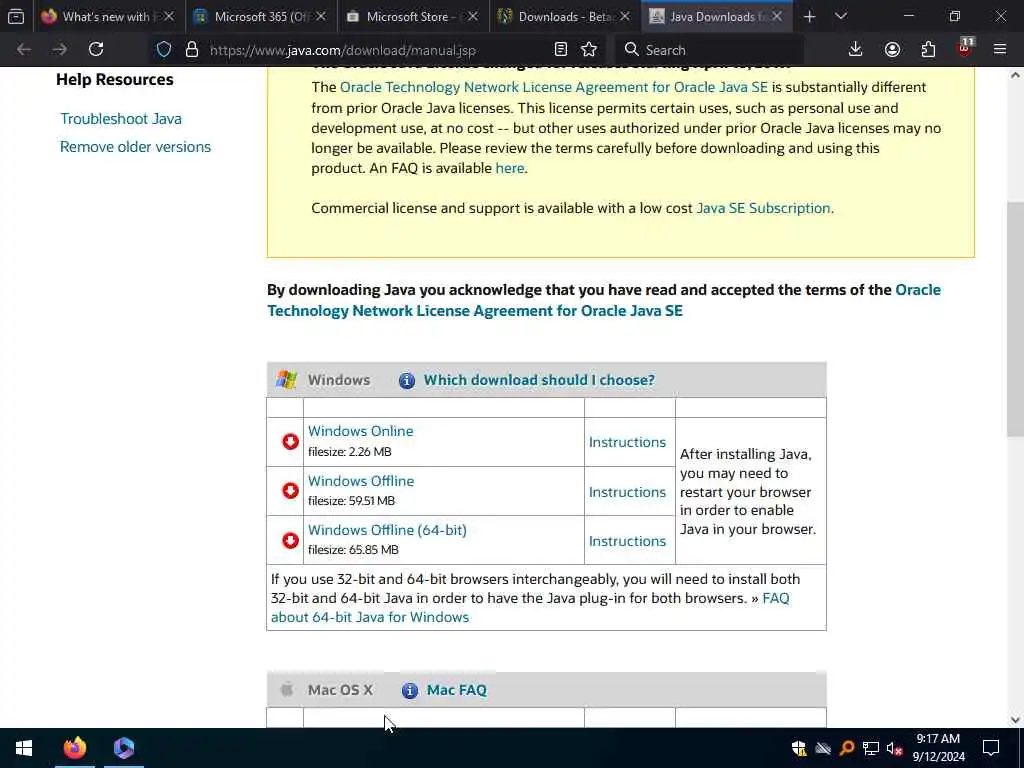Click the Windows Online red download icon
The image size is (1024, 768).
[290, 441]
